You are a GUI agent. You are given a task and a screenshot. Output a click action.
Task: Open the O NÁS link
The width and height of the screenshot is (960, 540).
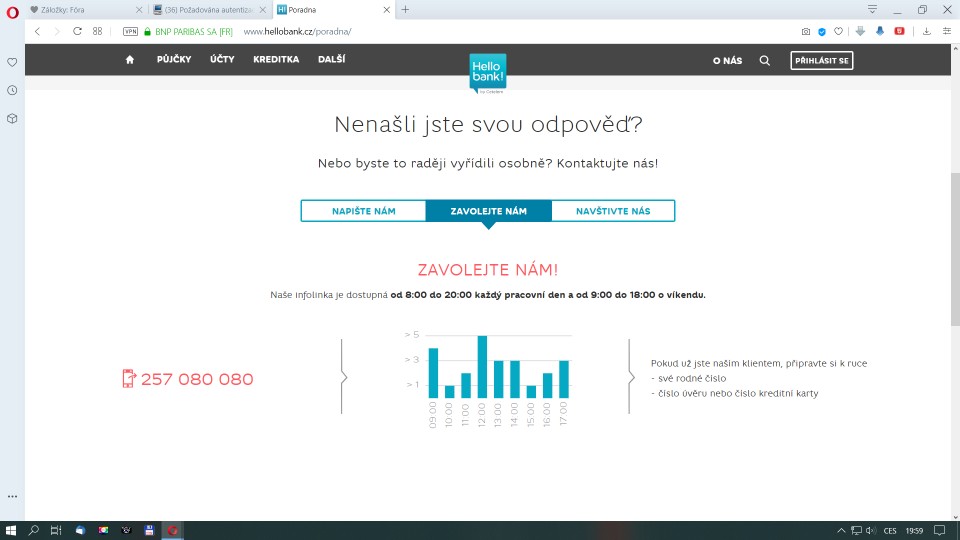pos(727,61)
